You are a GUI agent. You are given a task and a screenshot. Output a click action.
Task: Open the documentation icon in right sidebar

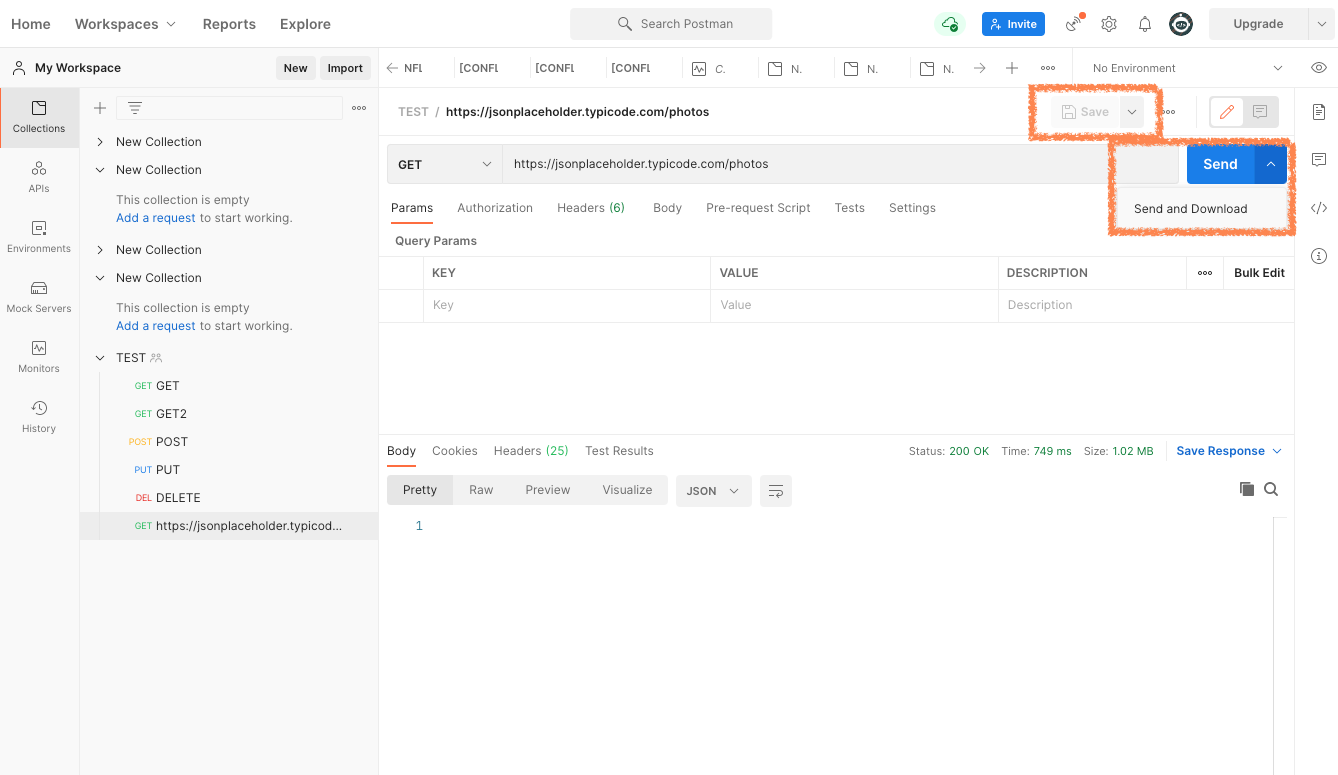1319,111
